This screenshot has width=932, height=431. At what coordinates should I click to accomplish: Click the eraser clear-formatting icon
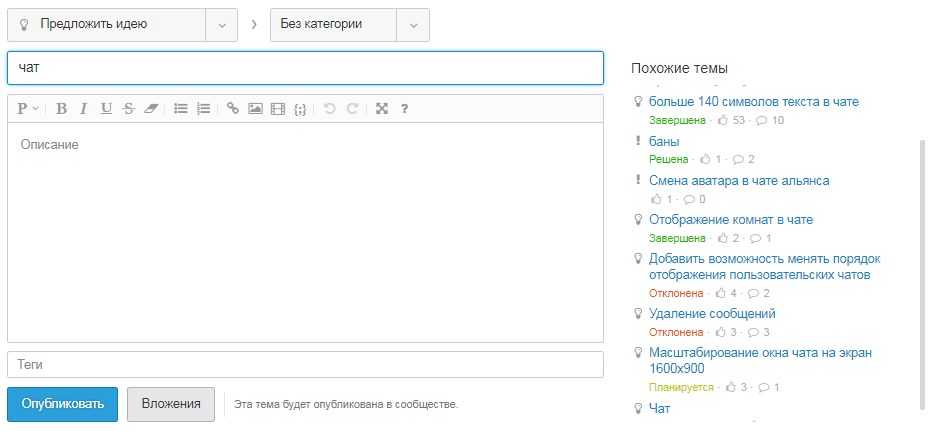tap(151, 109)
